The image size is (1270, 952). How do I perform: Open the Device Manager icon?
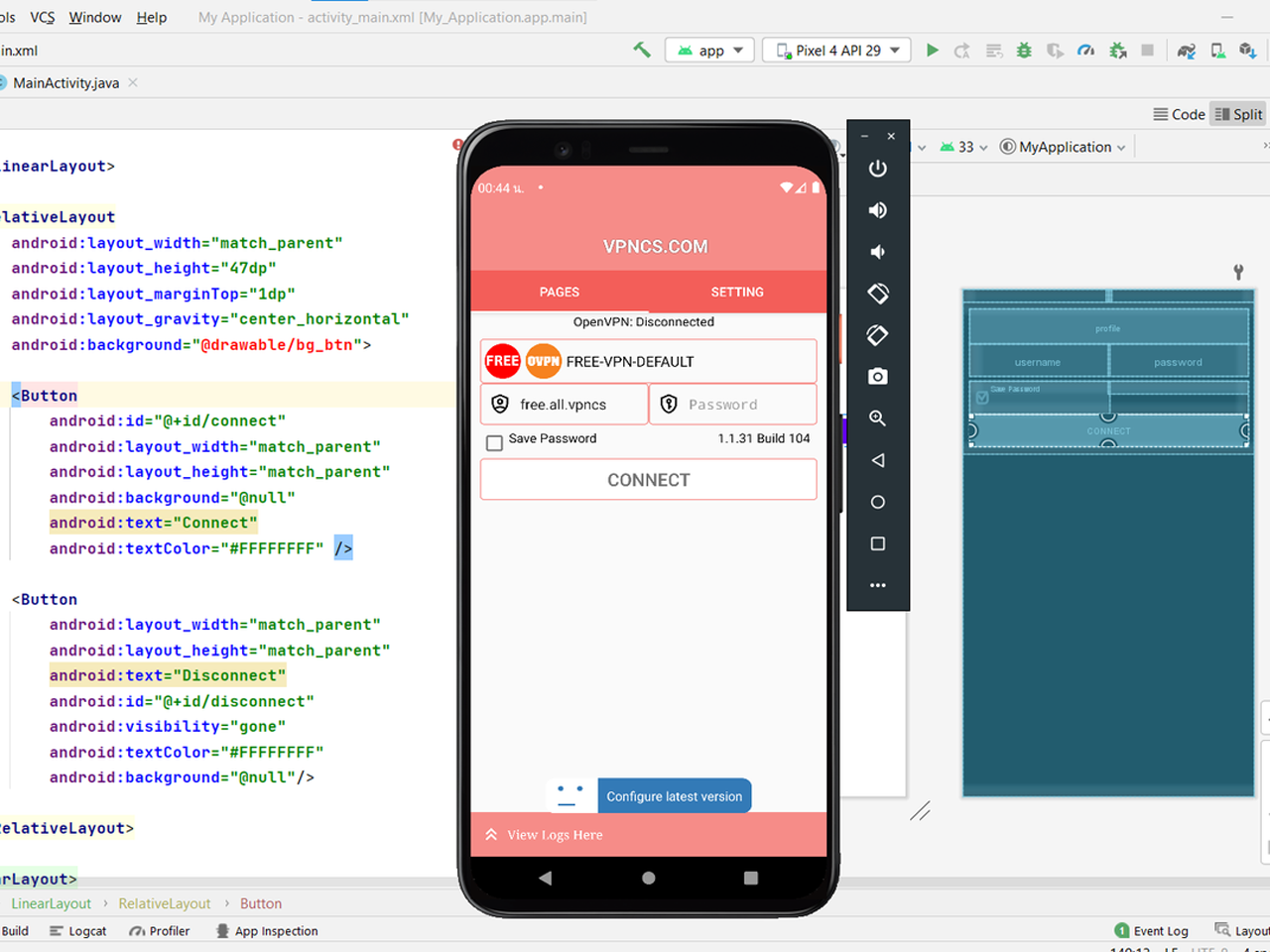coord(1217,51)
